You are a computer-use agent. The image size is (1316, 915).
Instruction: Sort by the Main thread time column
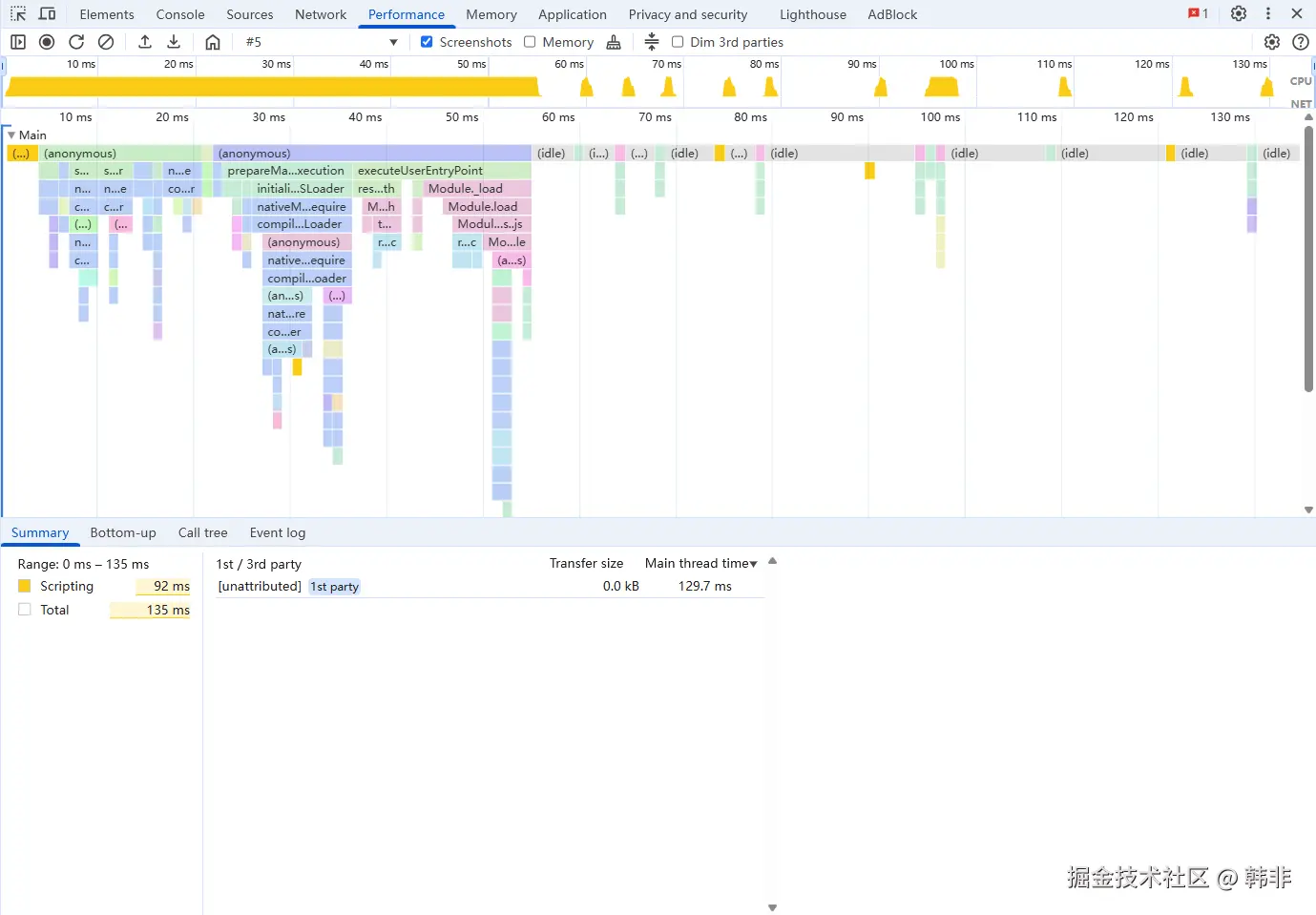pos(700,563)
